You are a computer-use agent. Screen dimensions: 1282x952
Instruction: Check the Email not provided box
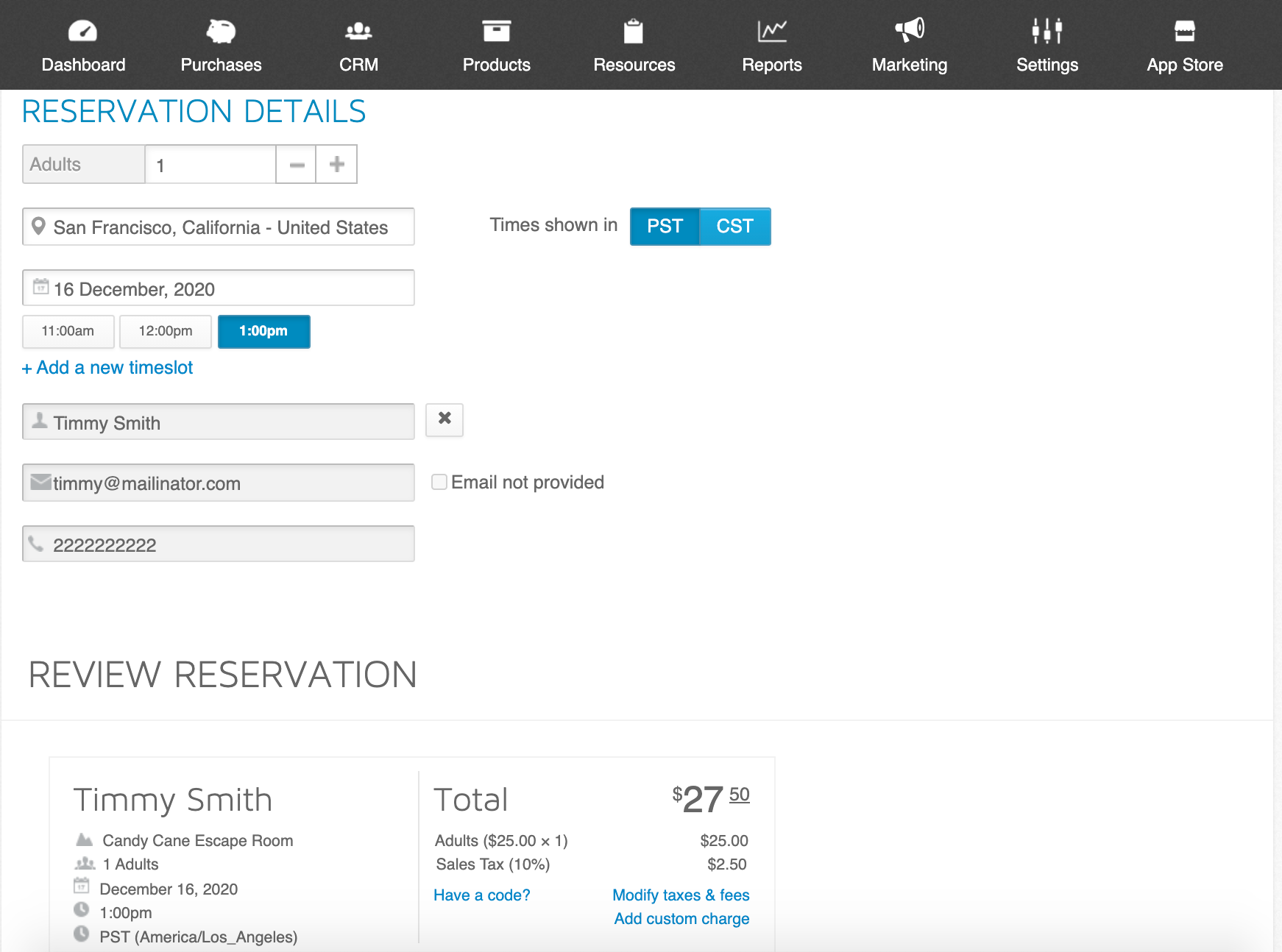click(x=439, y=482)
